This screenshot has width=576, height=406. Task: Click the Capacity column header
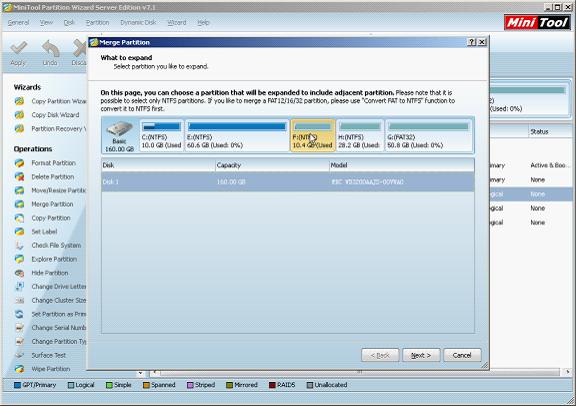tap(272, 165)
